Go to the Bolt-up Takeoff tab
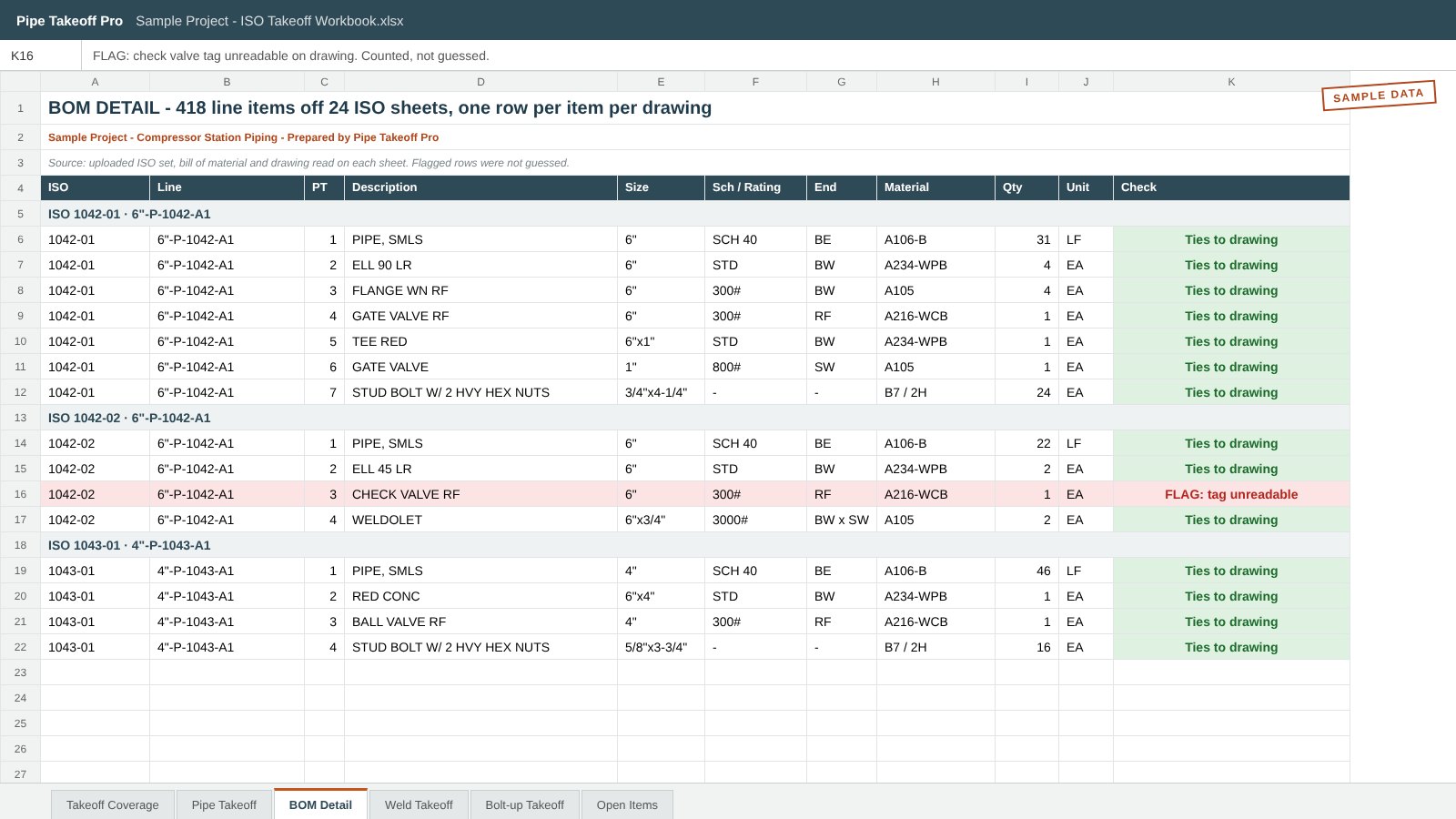1456x819 pixels. 525,804
